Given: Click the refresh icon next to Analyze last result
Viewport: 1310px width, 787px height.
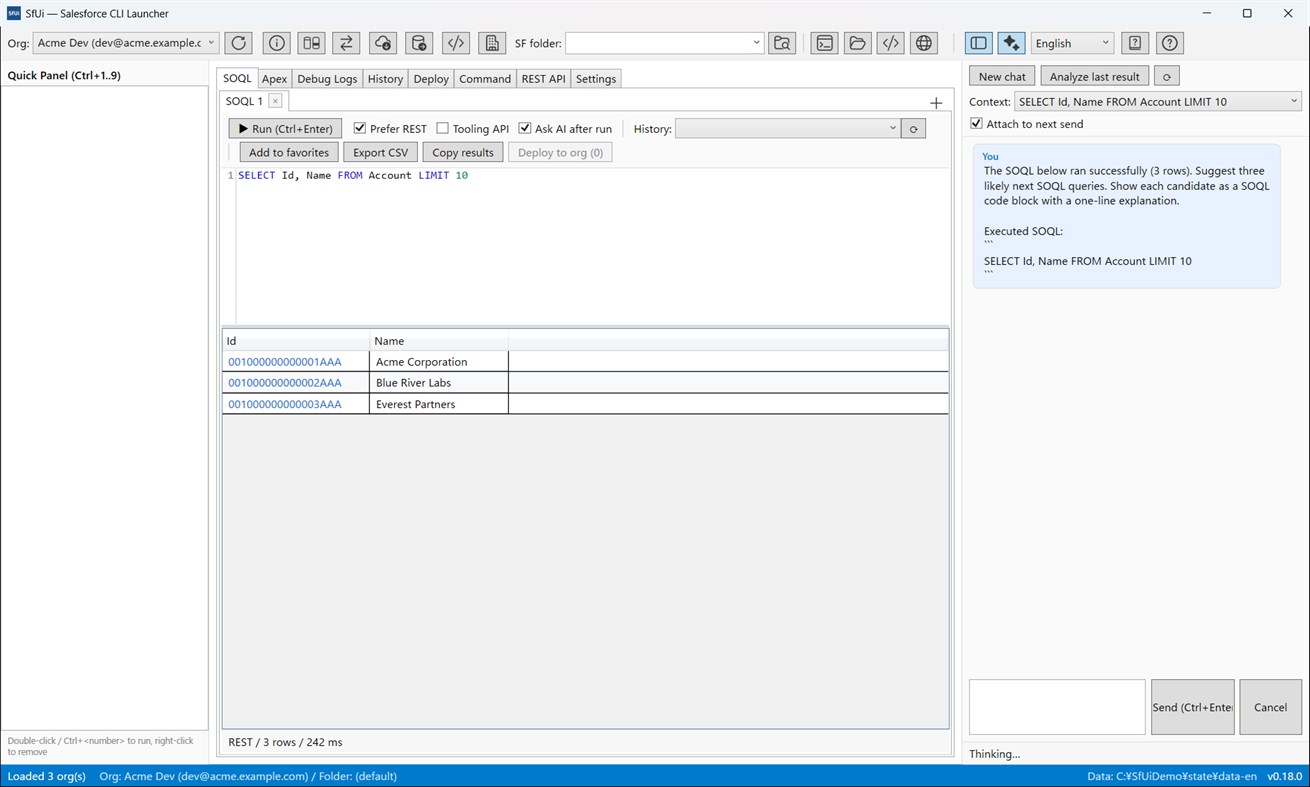Looking at the screenshot, I should tap(1166, 76).
